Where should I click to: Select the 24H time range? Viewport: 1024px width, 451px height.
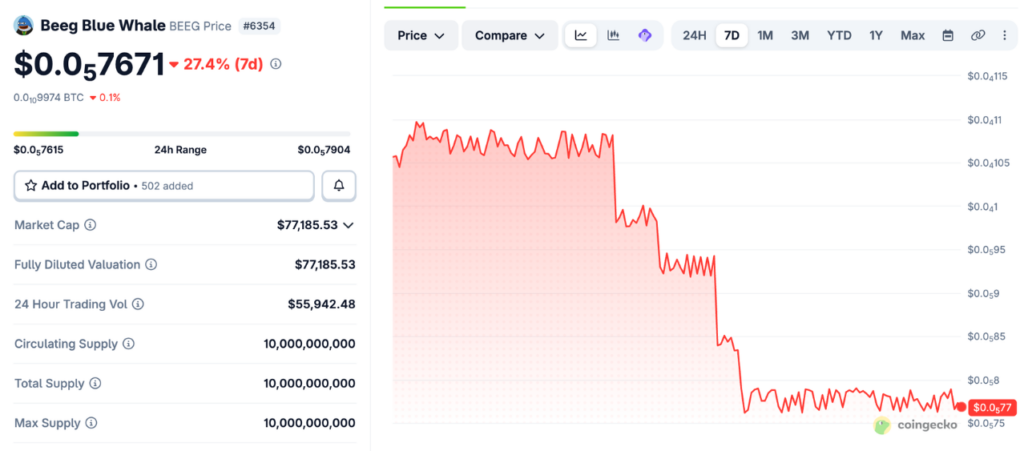694,35
